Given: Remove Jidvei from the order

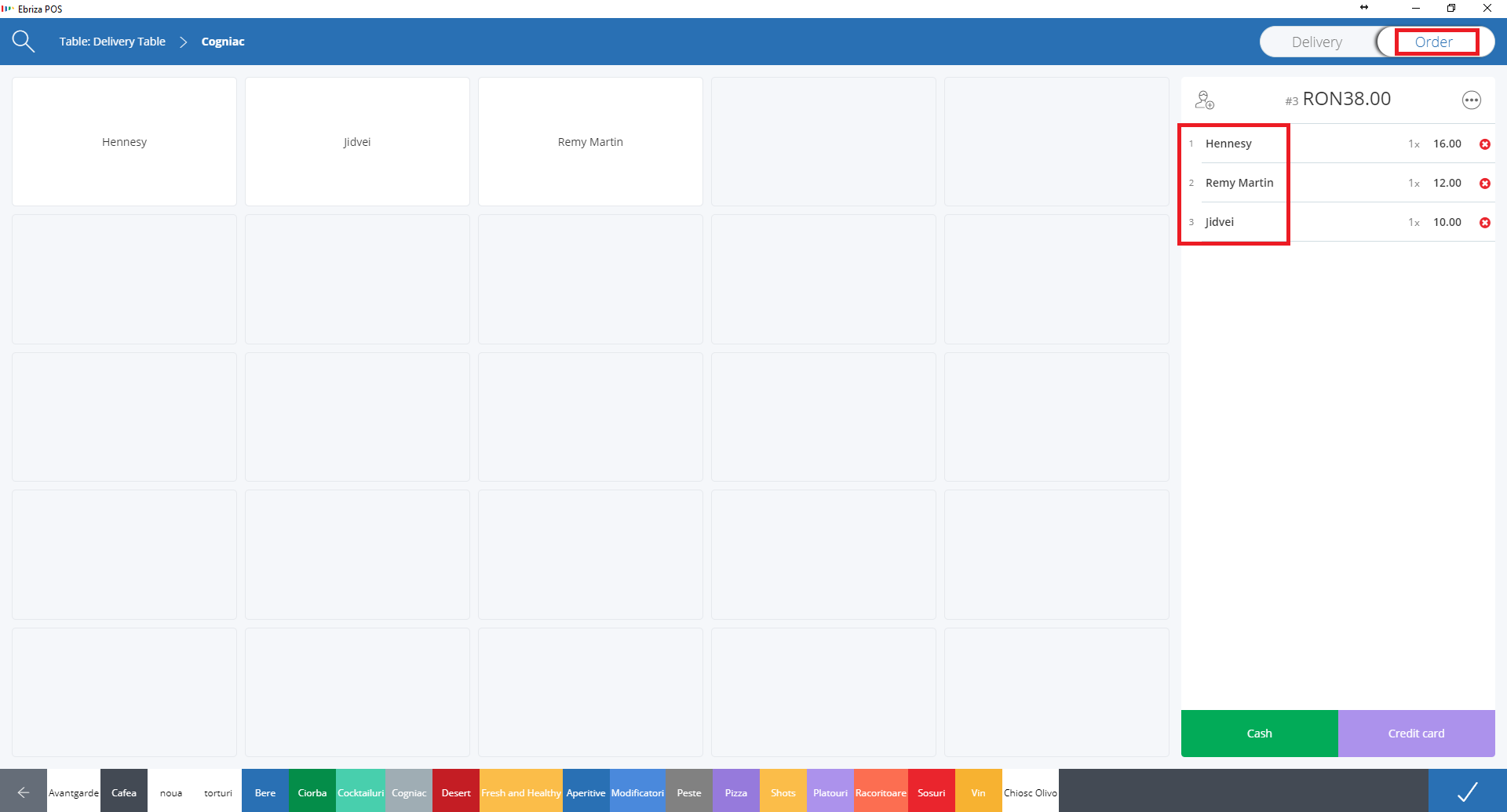Looking at the screenshot, I should tap(1484, 223).
